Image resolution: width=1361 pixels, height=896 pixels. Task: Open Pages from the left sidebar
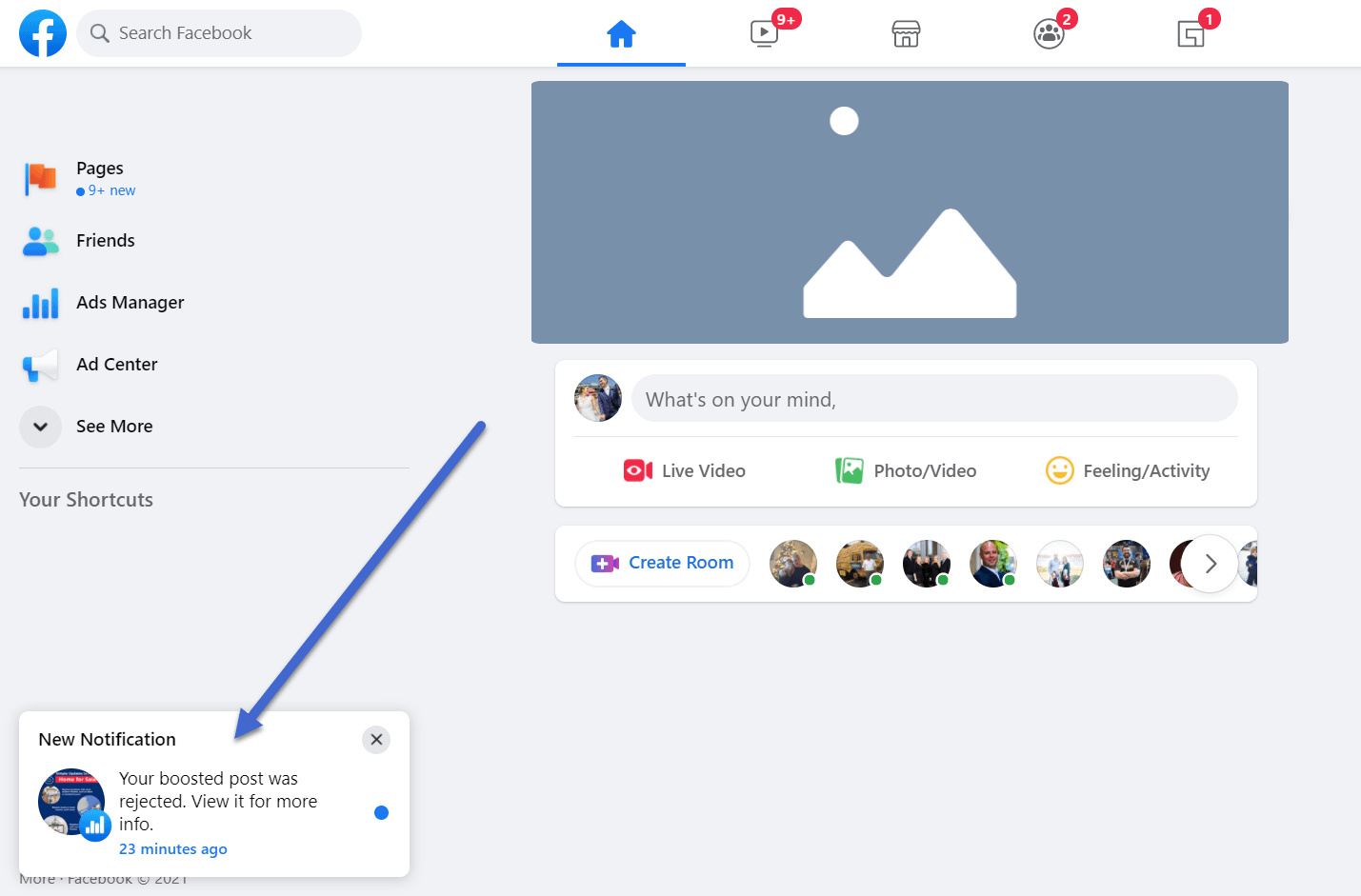[99, 168]
